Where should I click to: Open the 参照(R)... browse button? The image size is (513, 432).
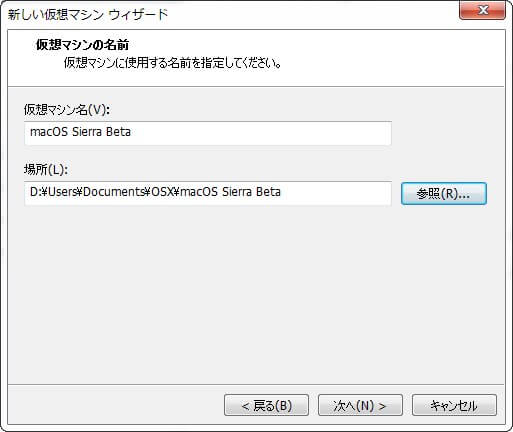pyautogui.click(x=444, y=193)
